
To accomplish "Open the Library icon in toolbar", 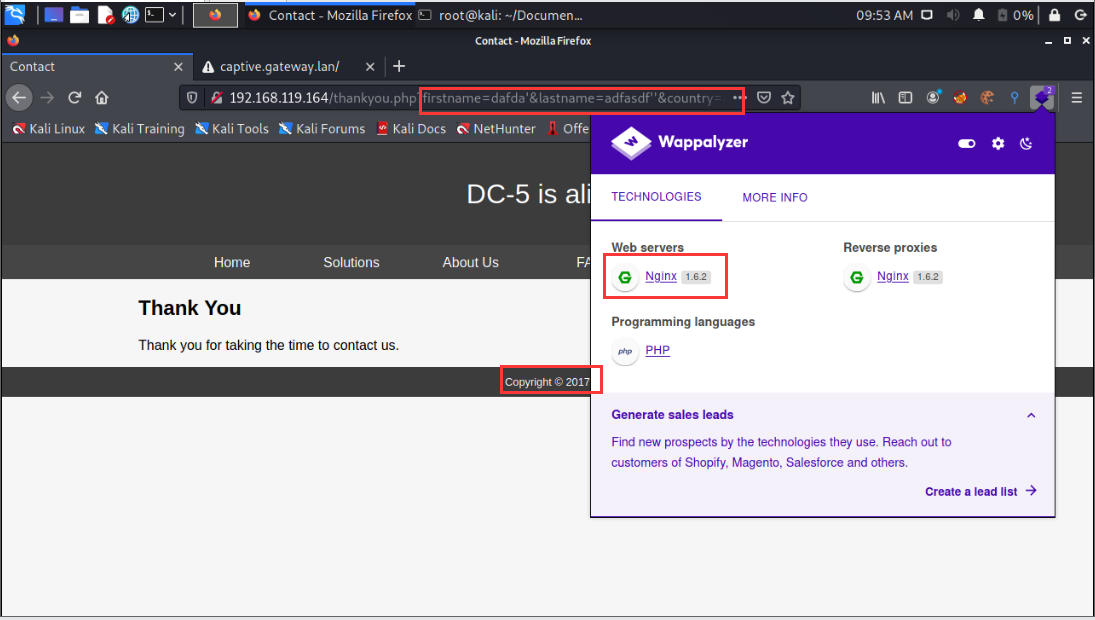I will coord(878,98).
